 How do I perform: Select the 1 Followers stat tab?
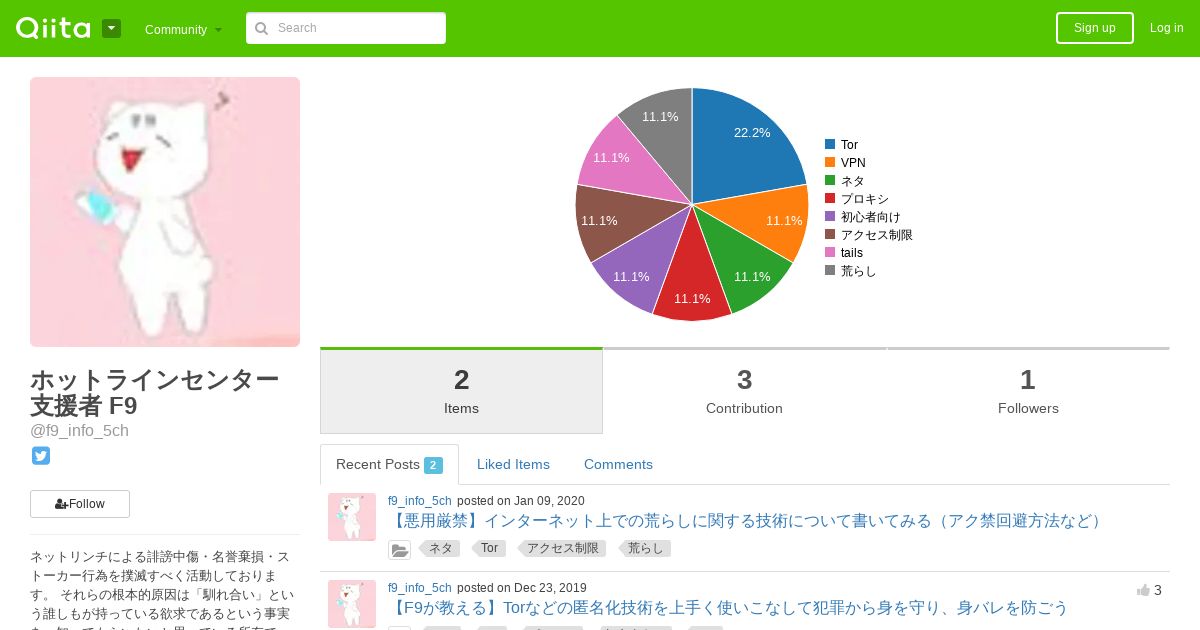1028,391
